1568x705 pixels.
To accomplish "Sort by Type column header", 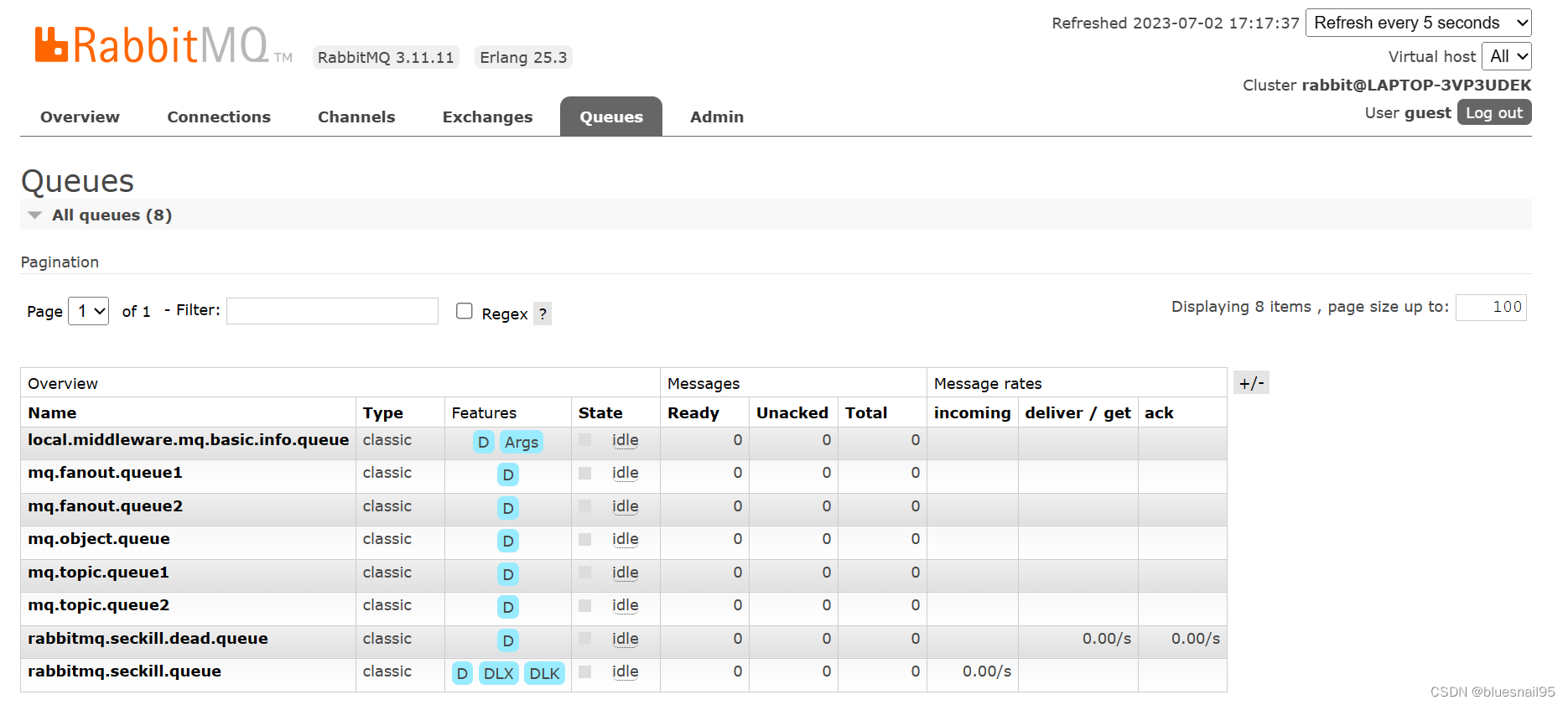I will [x=382, y=412].
